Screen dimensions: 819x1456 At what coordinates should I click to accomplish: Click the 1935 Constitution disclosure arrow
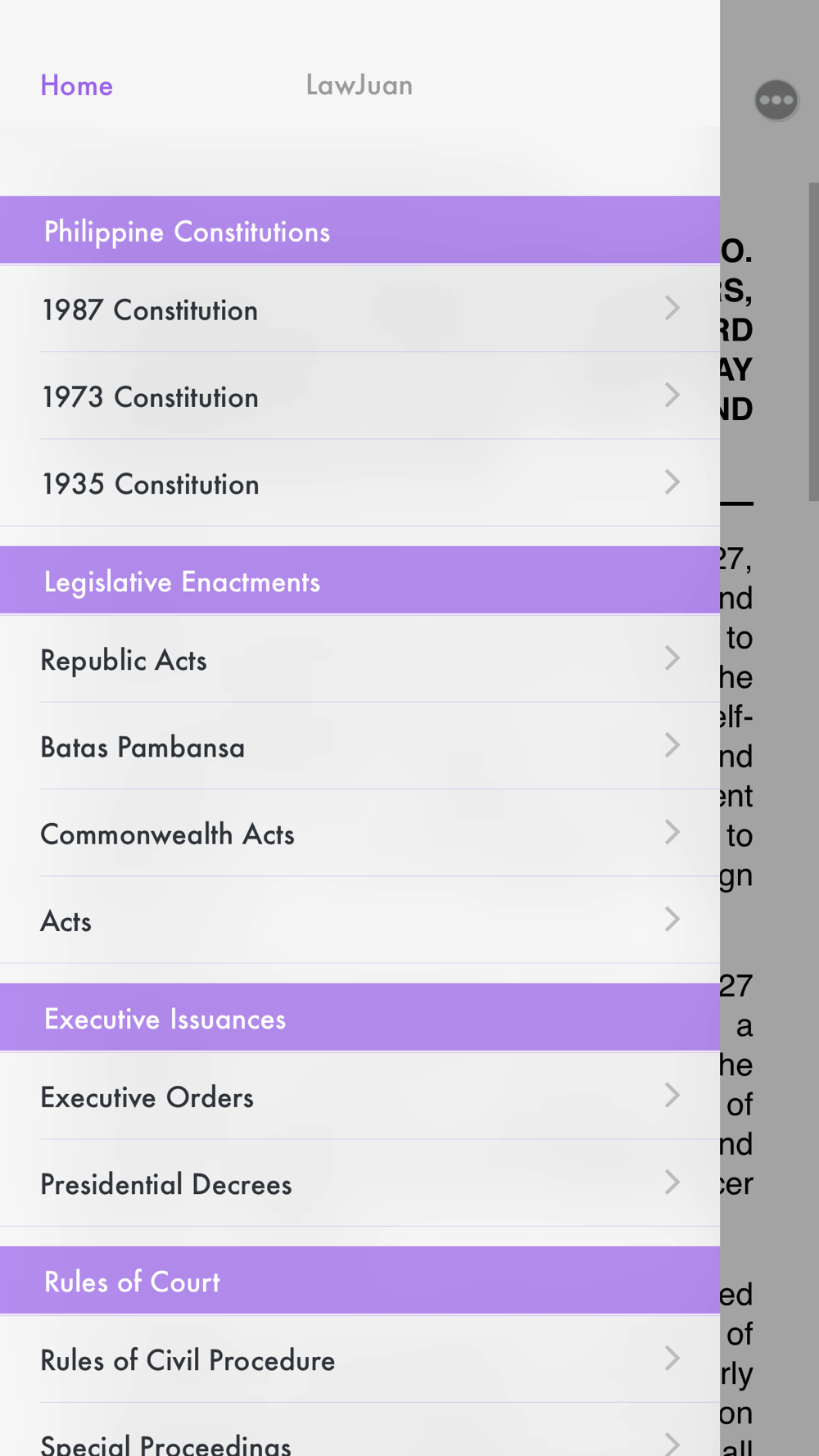click(672, 482)
